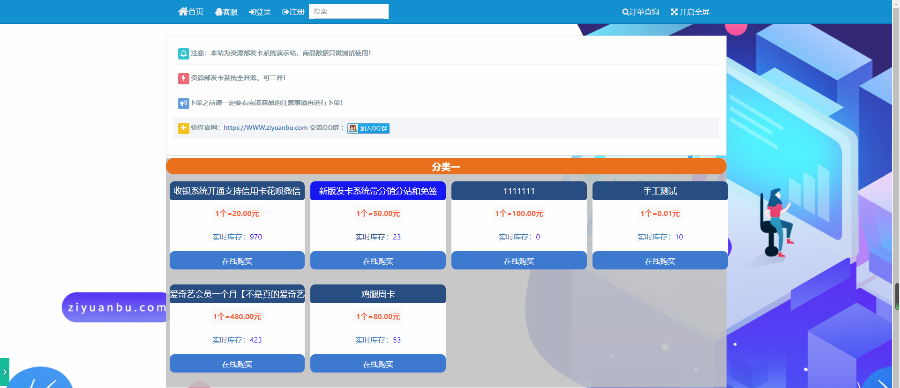Click the price 1个=20.00元
Image resolution: width=900 pixels, height=388 pixels.
point(237,214)
